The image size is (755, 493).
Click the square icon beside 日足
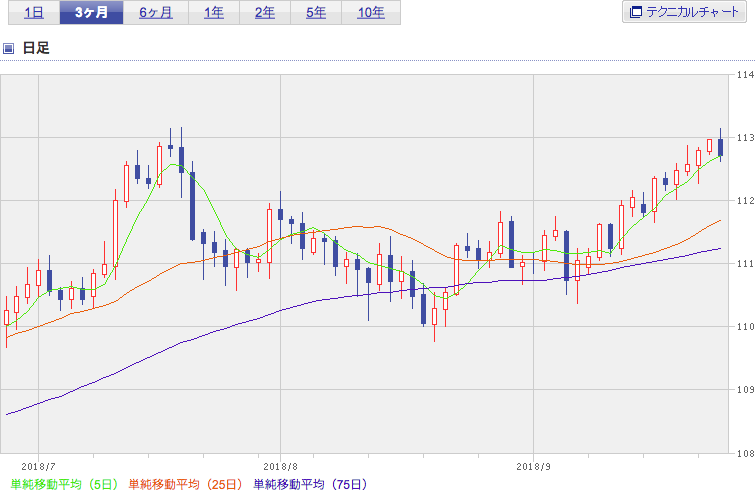pyautogui.click(x=8, y=48)
